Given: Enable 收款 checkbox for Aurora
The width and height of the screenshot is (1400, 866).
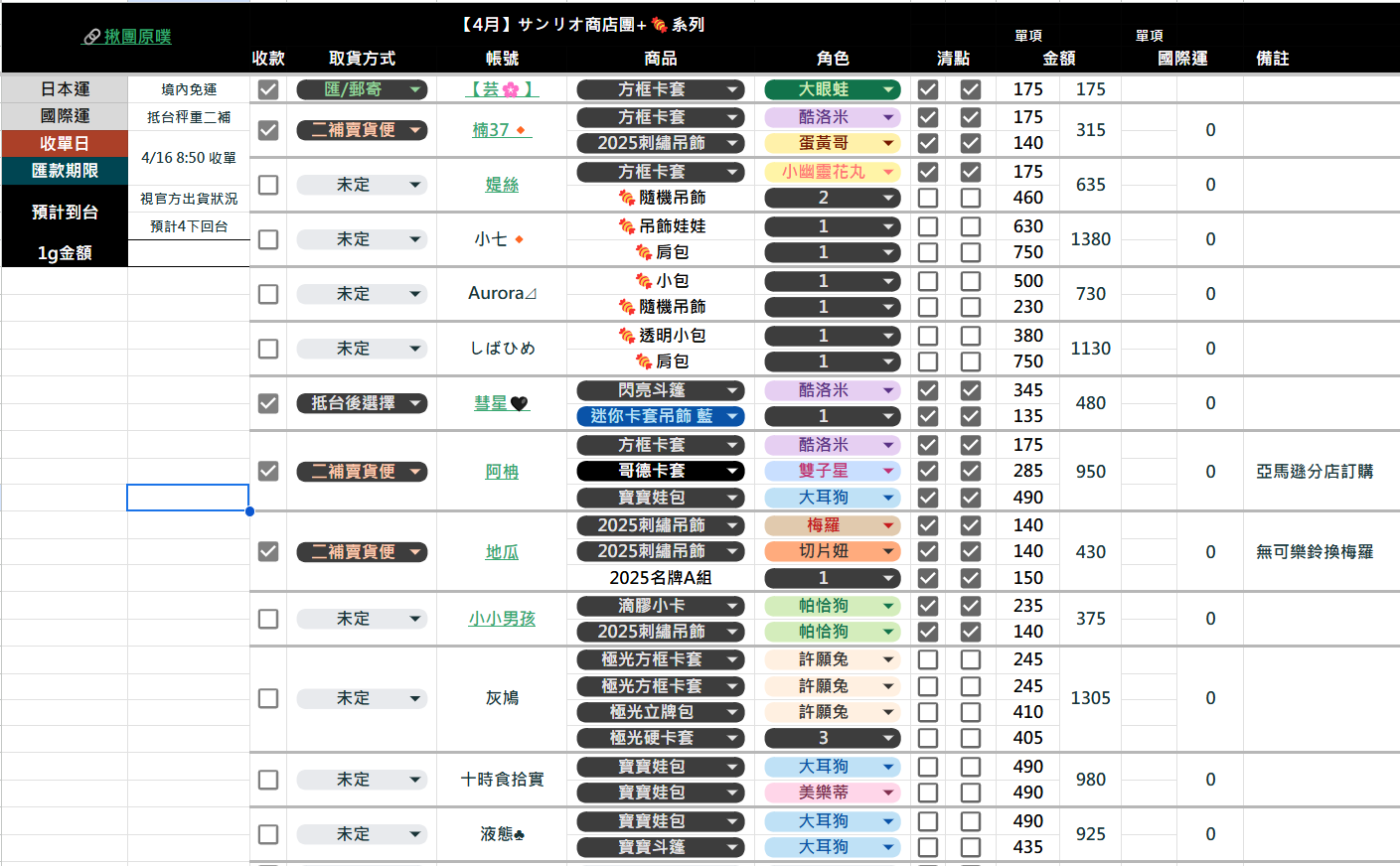Looking at the screenshot, I should coord(268,294).
